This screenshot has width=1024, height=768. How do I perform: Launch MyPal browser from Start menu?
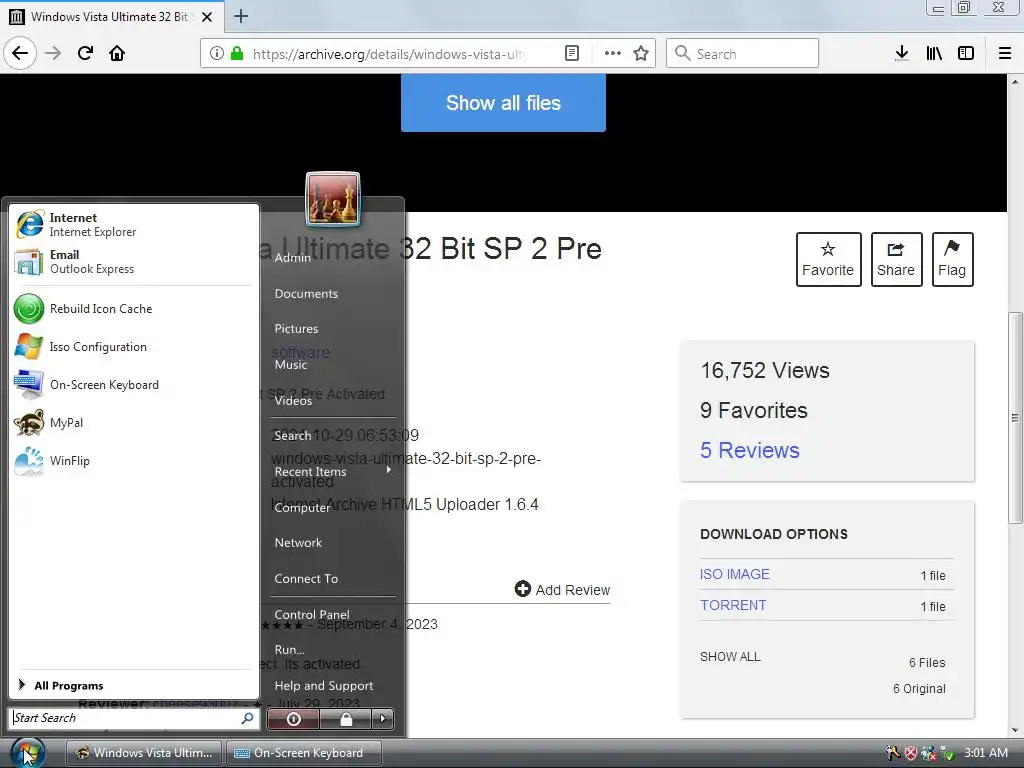pos(131,423)
